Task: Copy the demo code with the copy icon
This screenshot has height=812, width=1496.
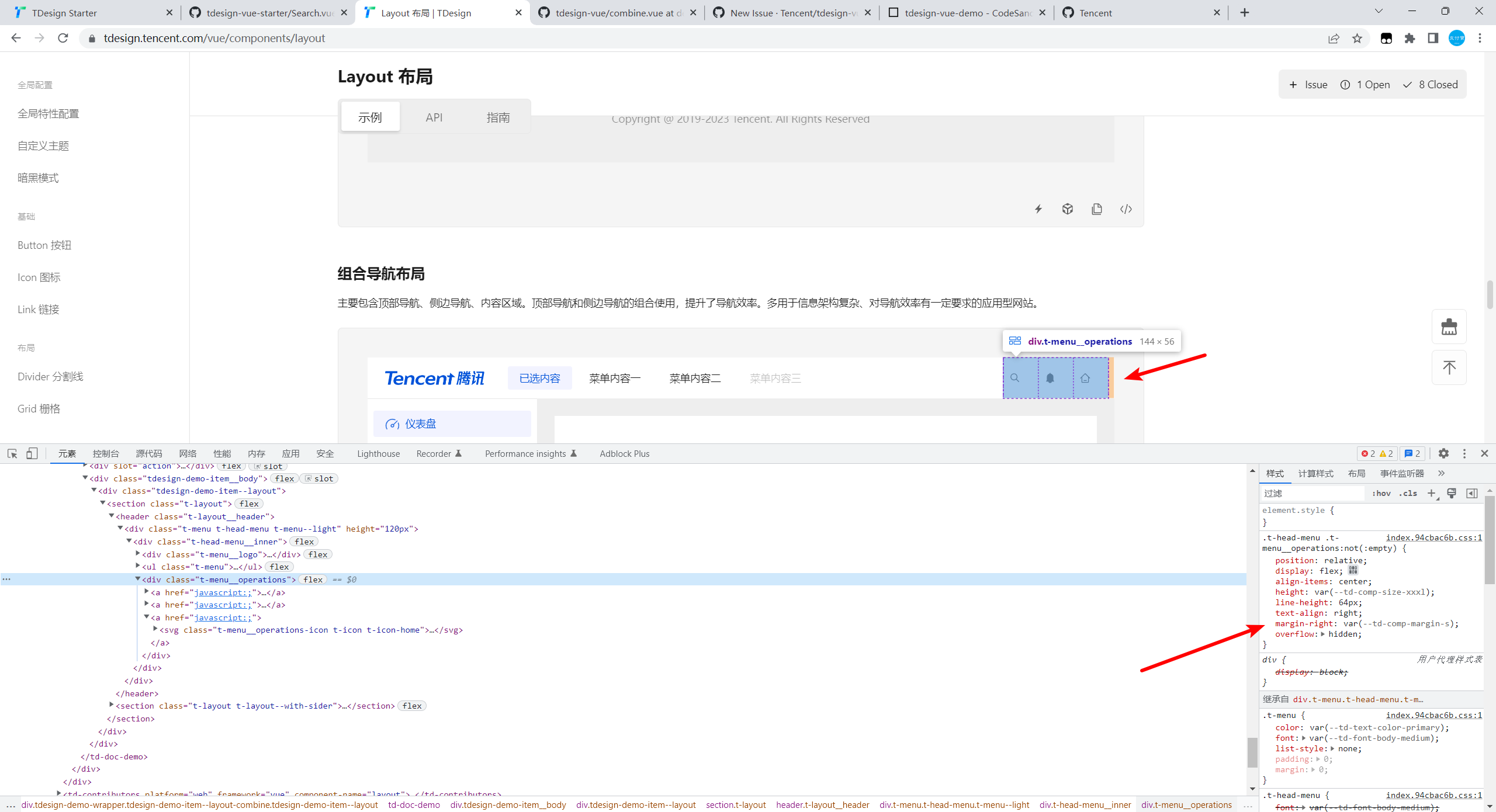Action: tap(1097, 209)
